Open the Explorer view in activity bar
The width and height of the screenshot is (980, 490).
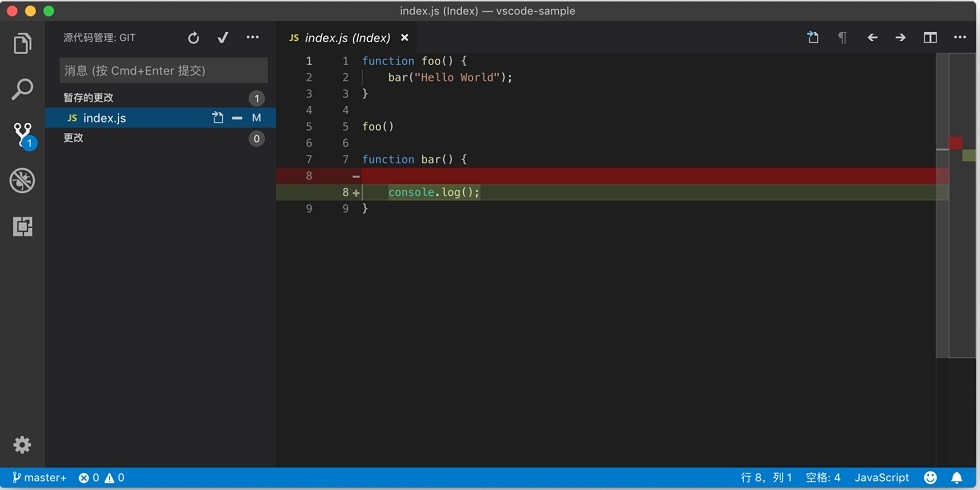coord(22,44)
